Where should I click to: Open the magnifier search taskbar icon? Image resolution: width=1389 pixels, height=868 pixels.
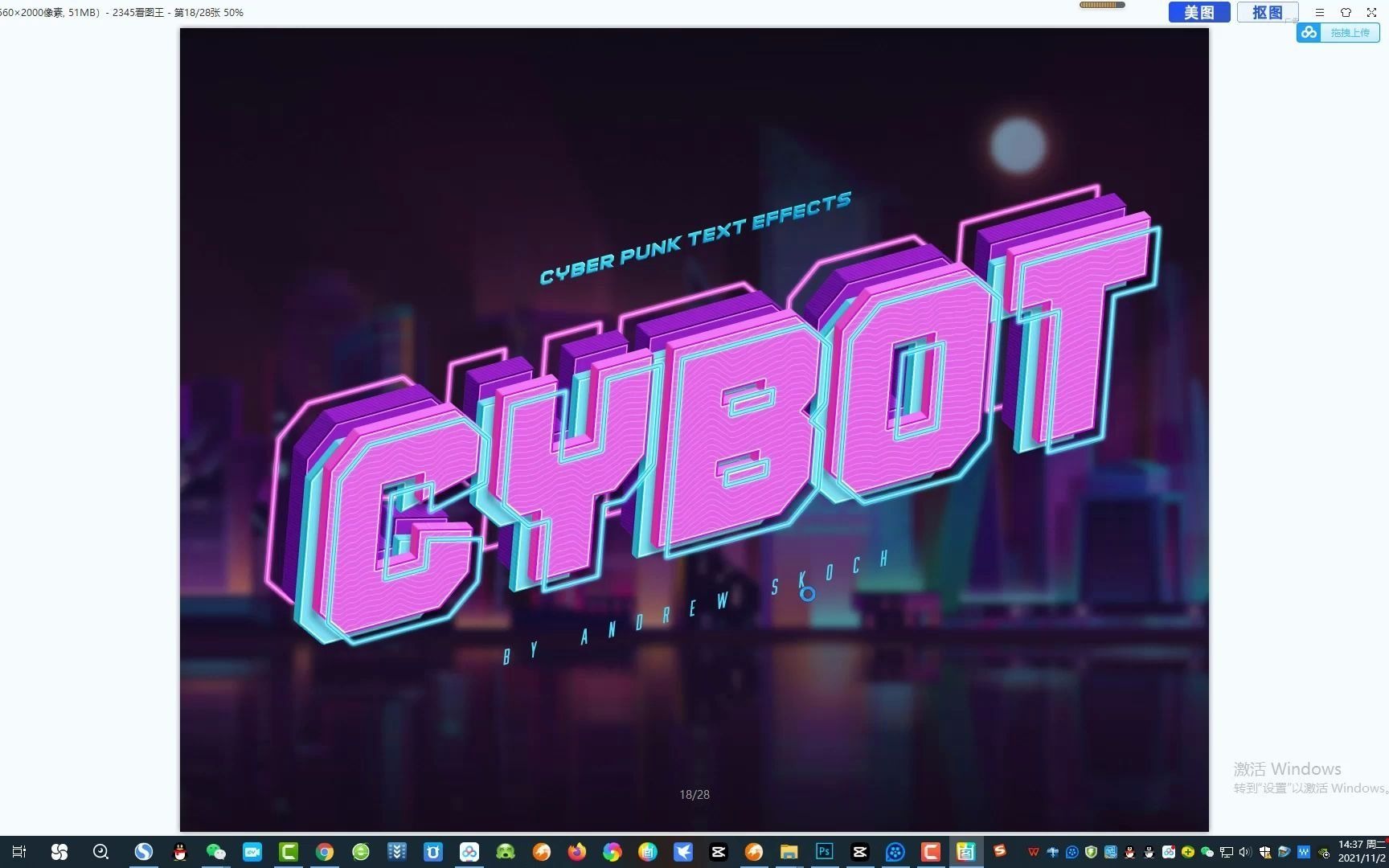click(x=100, y=852)
